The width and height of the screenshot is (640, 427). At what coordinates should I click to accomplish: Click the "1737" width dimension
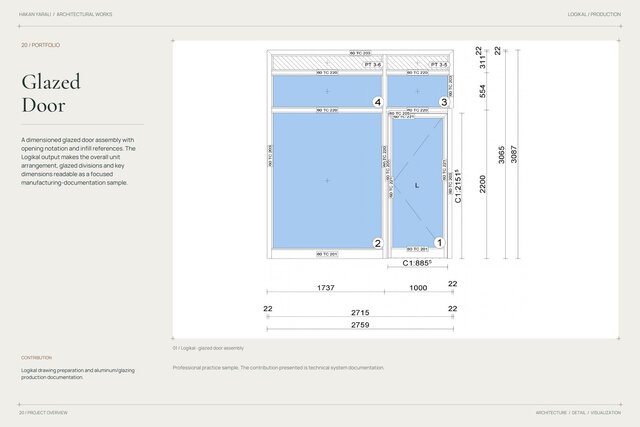pos(326,288)
